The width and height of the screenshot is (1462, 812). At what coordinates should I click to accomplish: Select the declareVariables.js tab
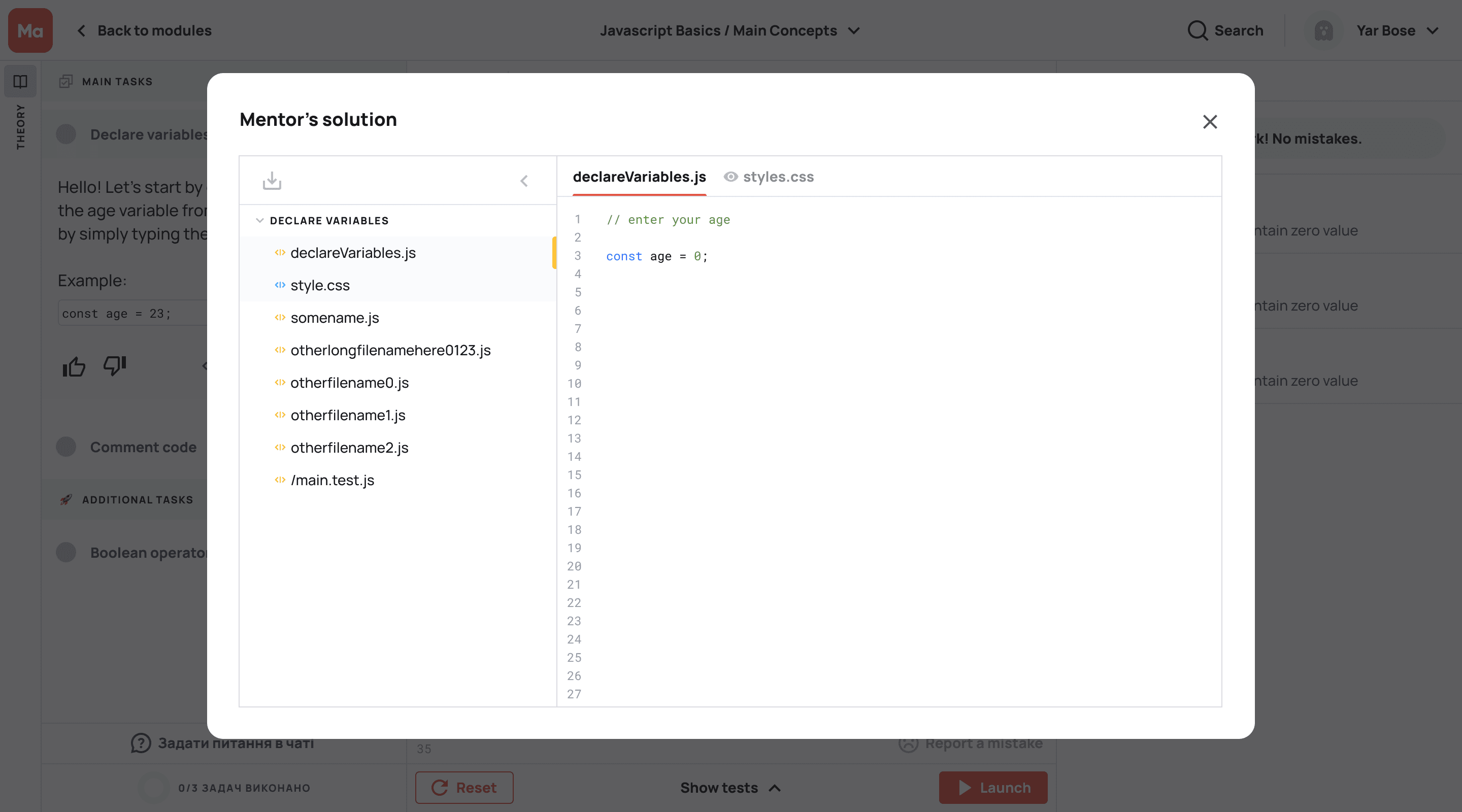click(x=639, y=177)
